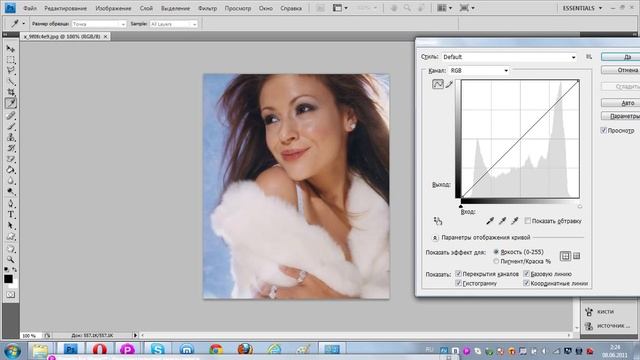Select the Eraser tool

point(11,159)
